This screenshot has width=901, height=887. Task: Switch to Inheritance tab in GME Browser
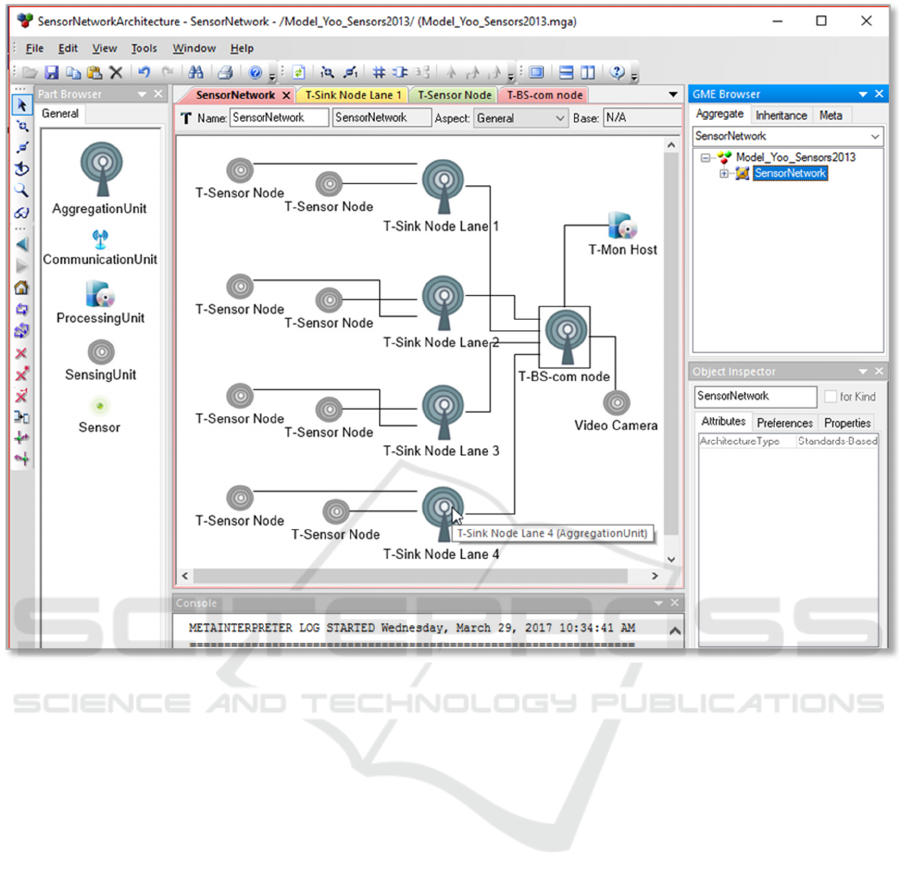(x=781, y=115)
